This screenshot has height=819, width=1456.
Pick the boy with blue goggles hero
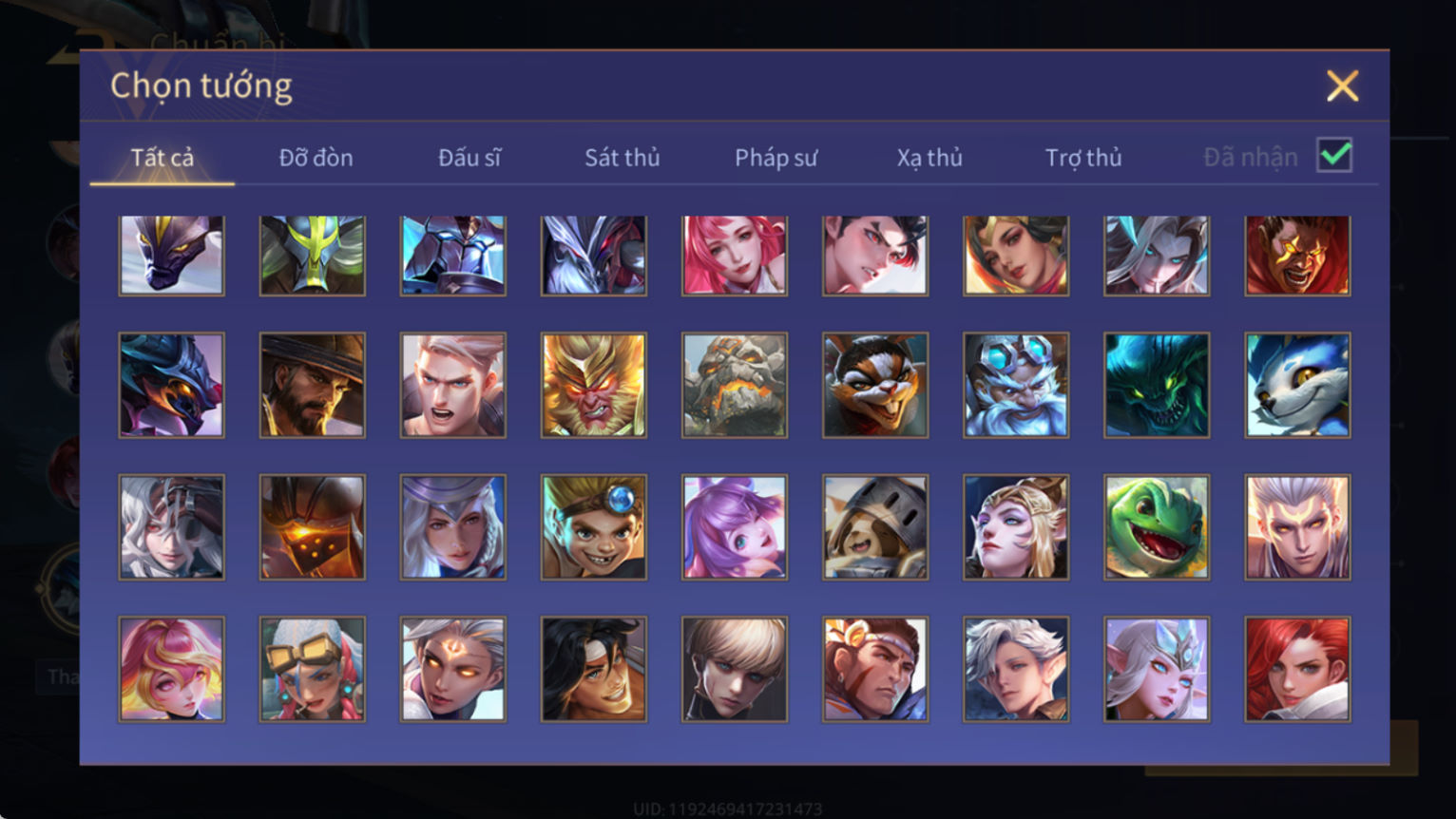pos(594,527)
